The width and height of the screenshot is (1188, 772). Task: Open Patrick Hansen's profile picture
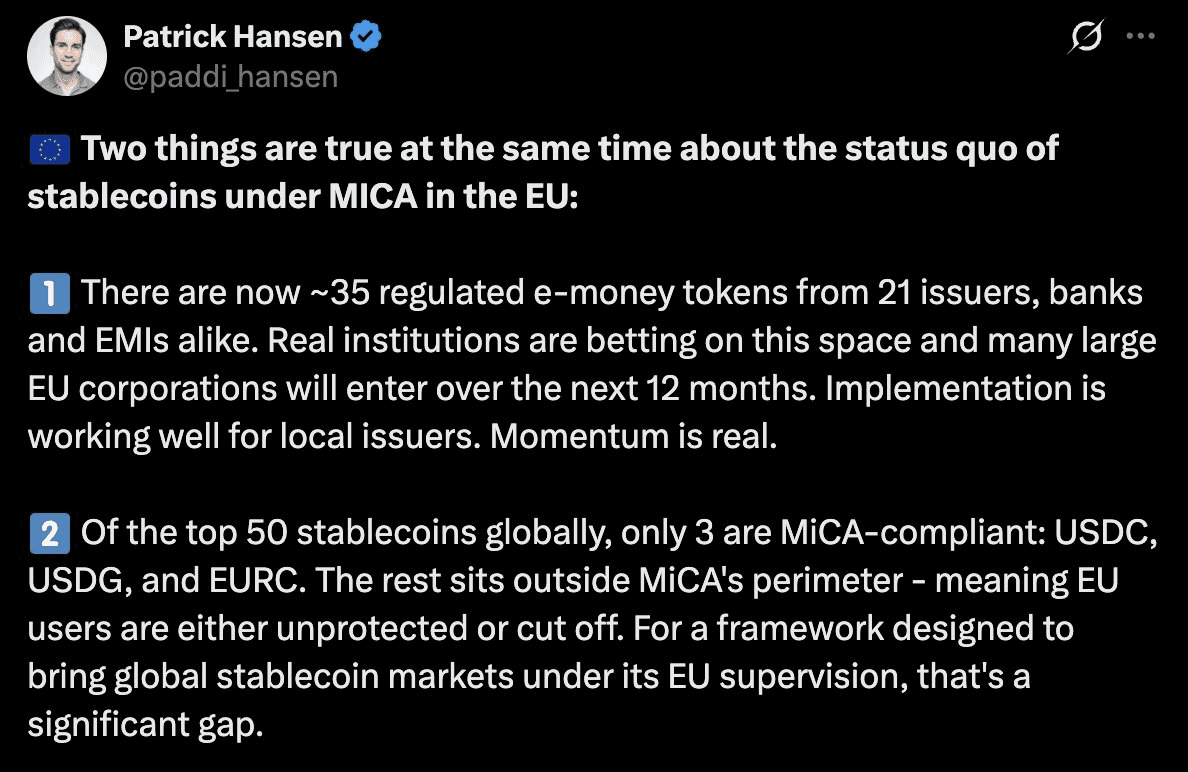(67, 56)
